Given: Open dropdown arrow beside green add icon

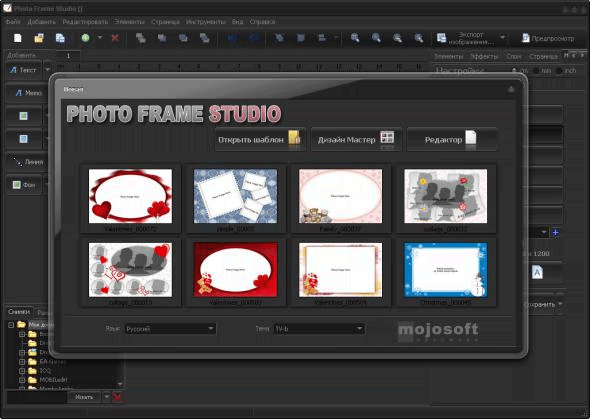Looking at the screenshot, I should 100,38.
